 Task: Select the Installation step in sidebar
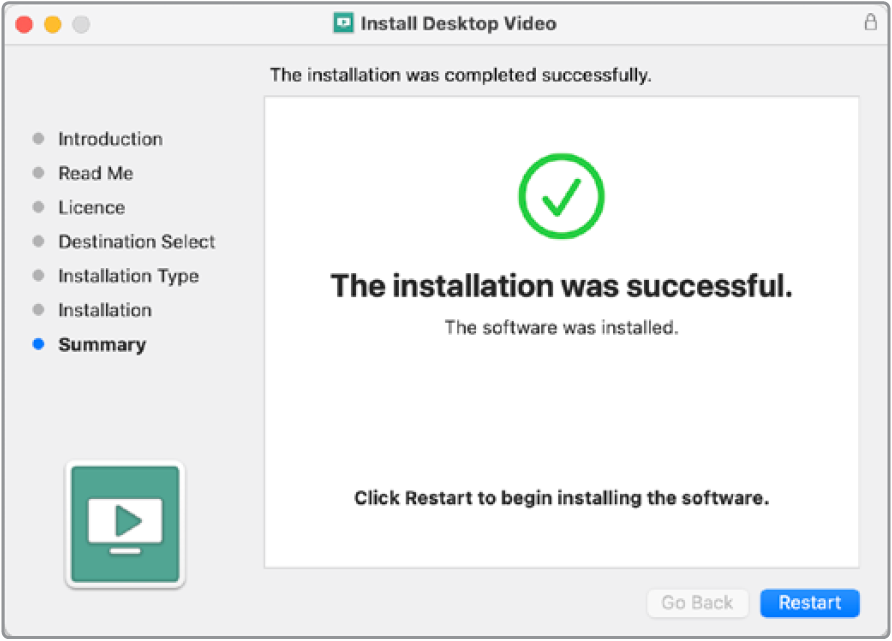105,310
